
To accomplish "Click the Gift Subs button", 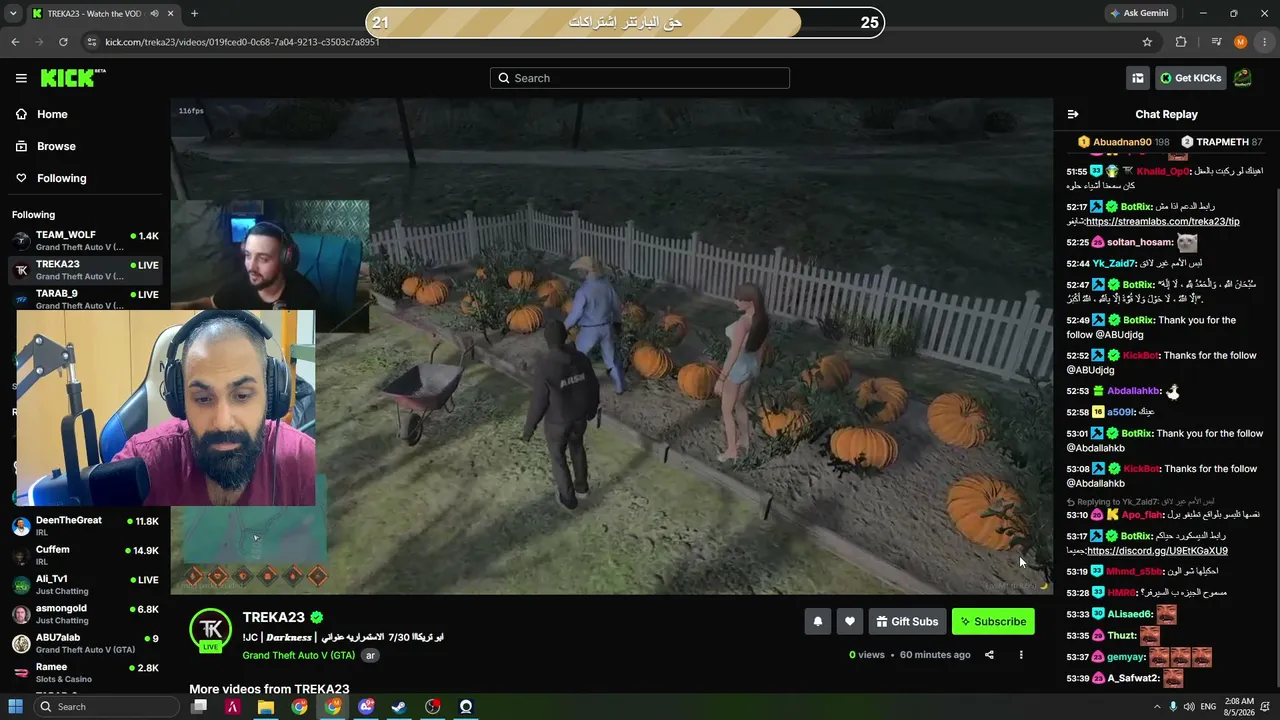I will (x=907, y=621).
